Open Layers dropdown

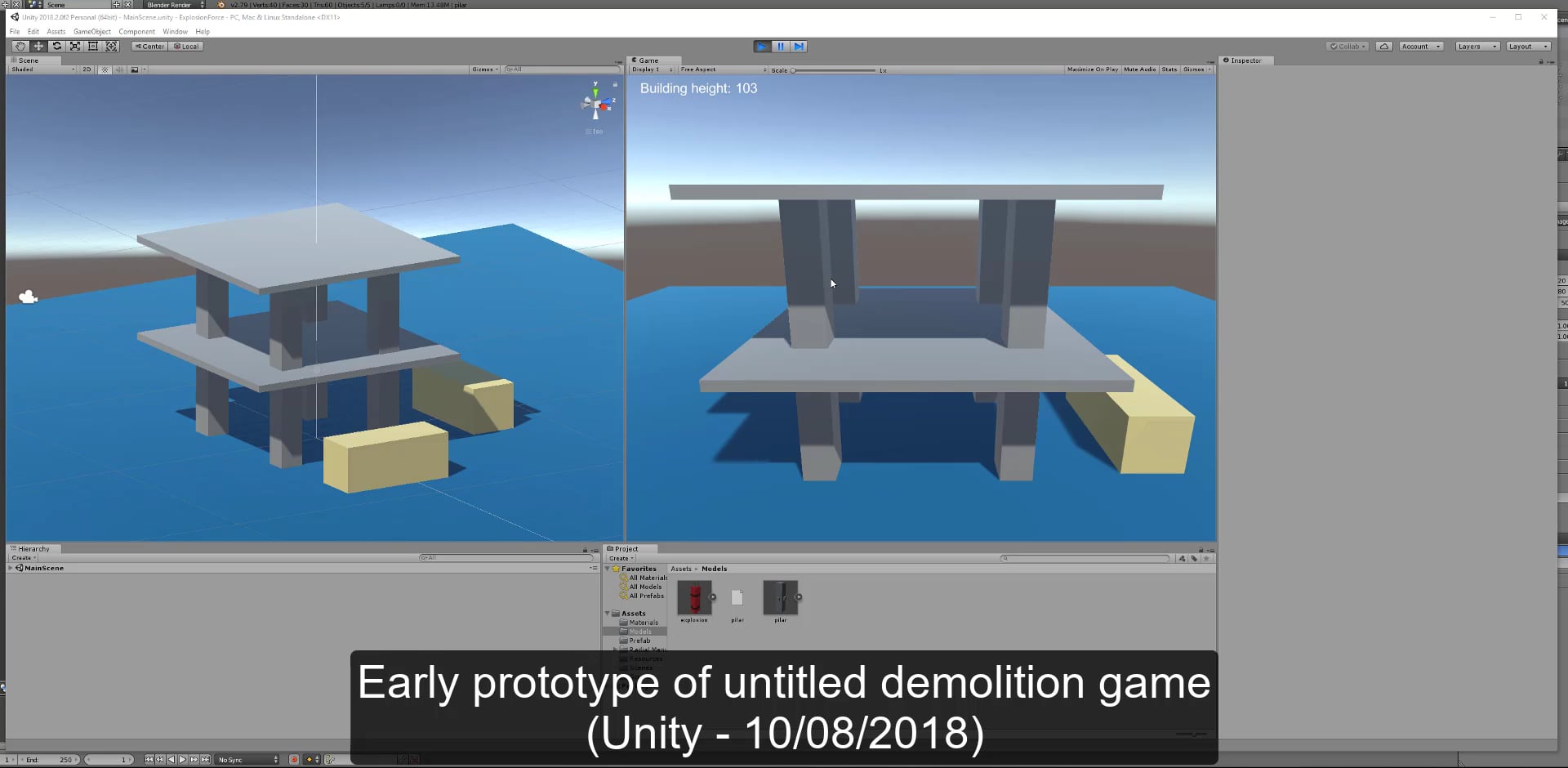1477,47
